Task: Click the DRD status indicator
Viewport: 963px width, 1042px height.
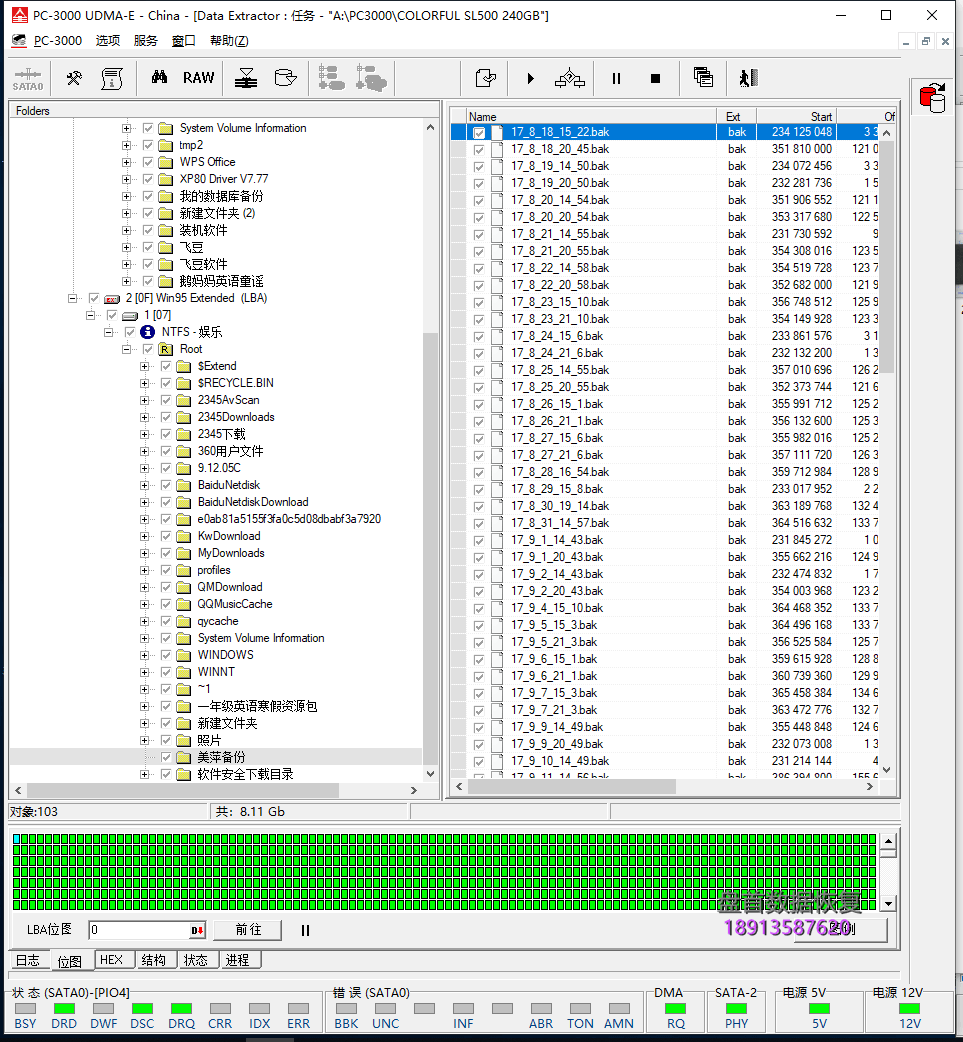Action: [64, 1008]
